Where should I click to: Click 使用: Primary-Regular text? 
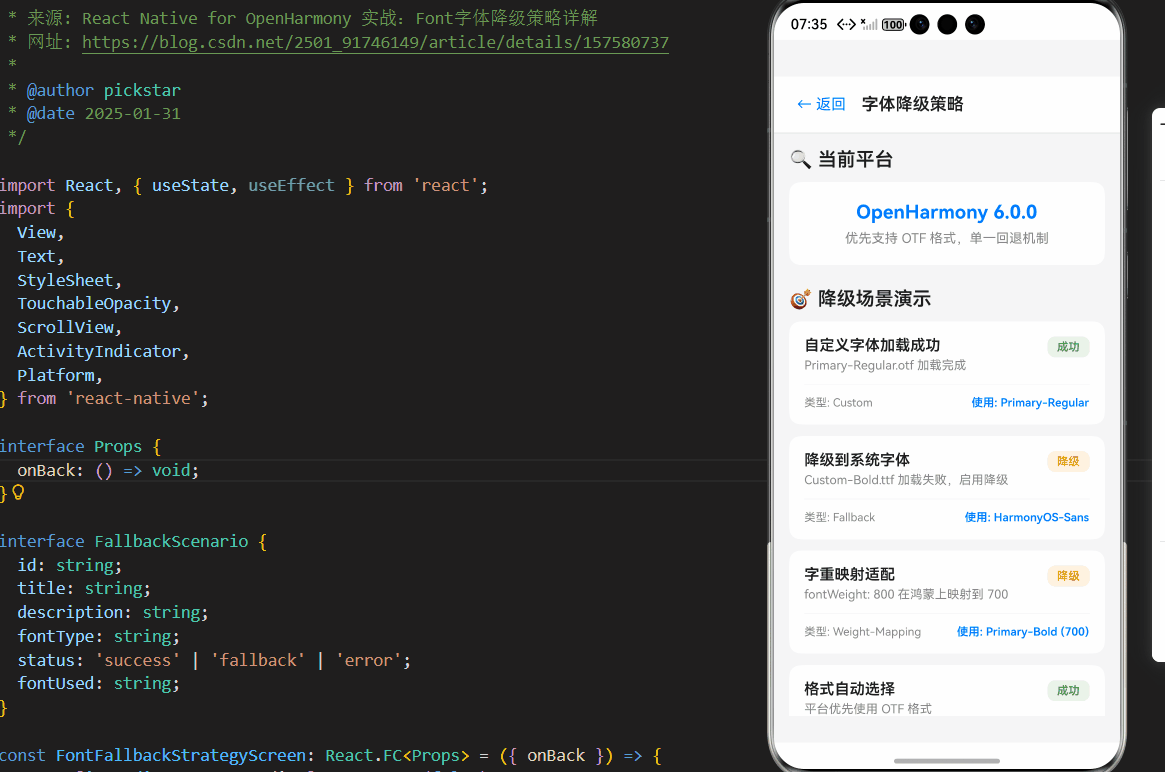tap(1030, 403)
